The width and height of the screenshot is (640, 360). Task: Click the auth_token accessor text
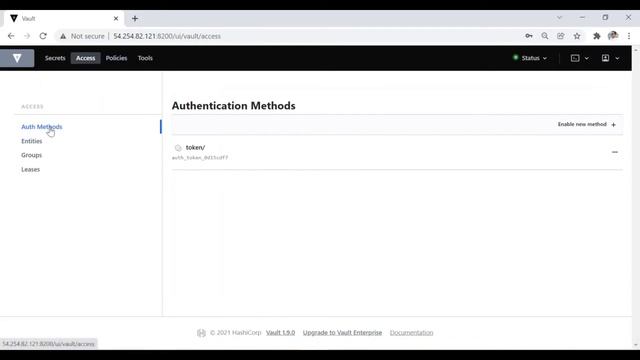[200, 158]
